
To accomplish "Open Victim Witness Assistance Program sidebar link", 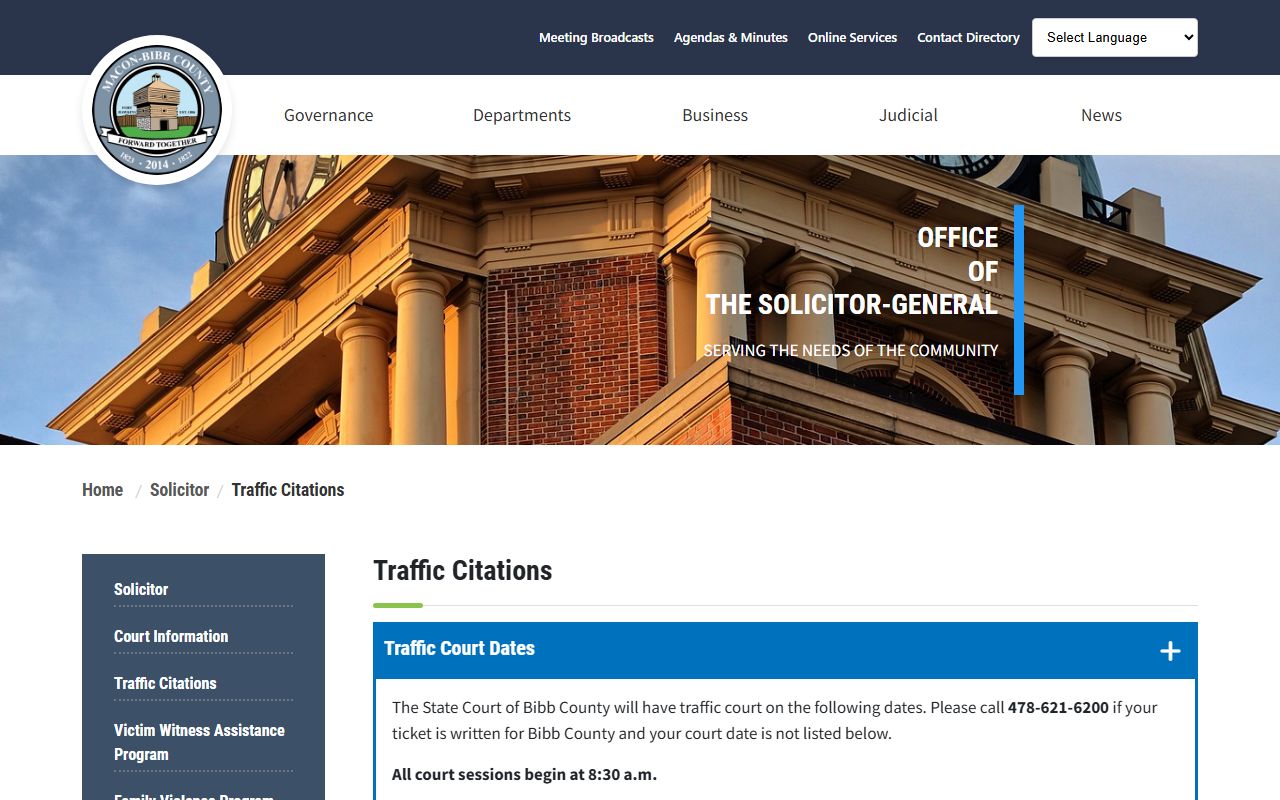I will [200, 742].
